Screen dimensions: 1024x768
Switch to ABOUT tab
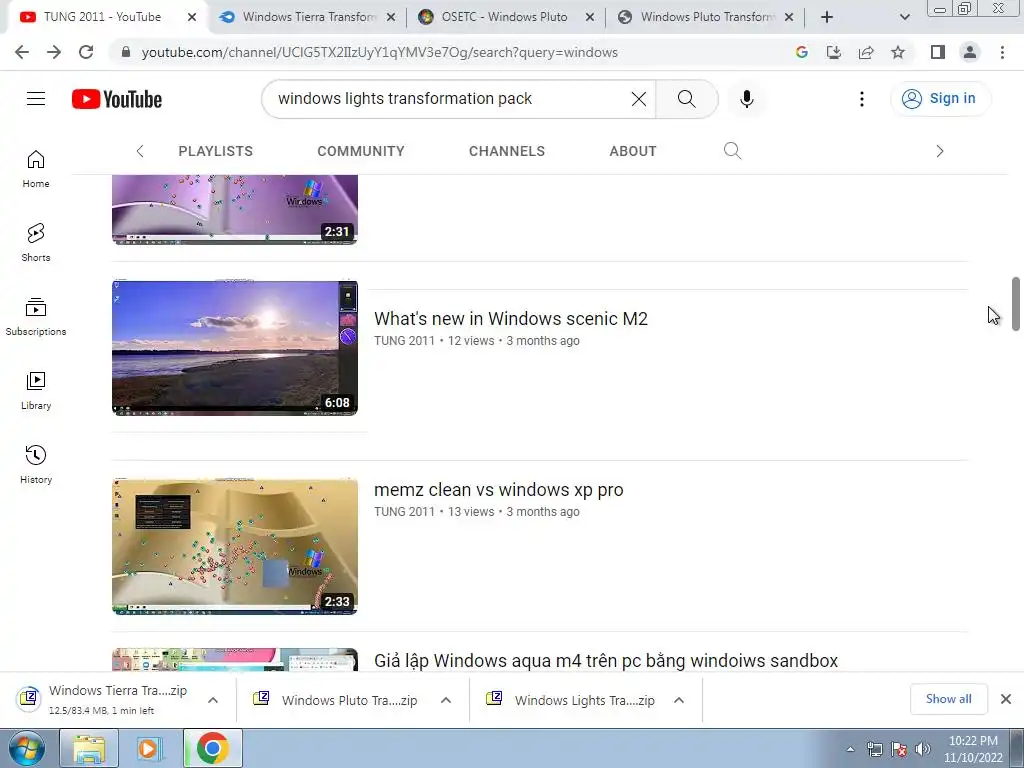click(633, 151)
